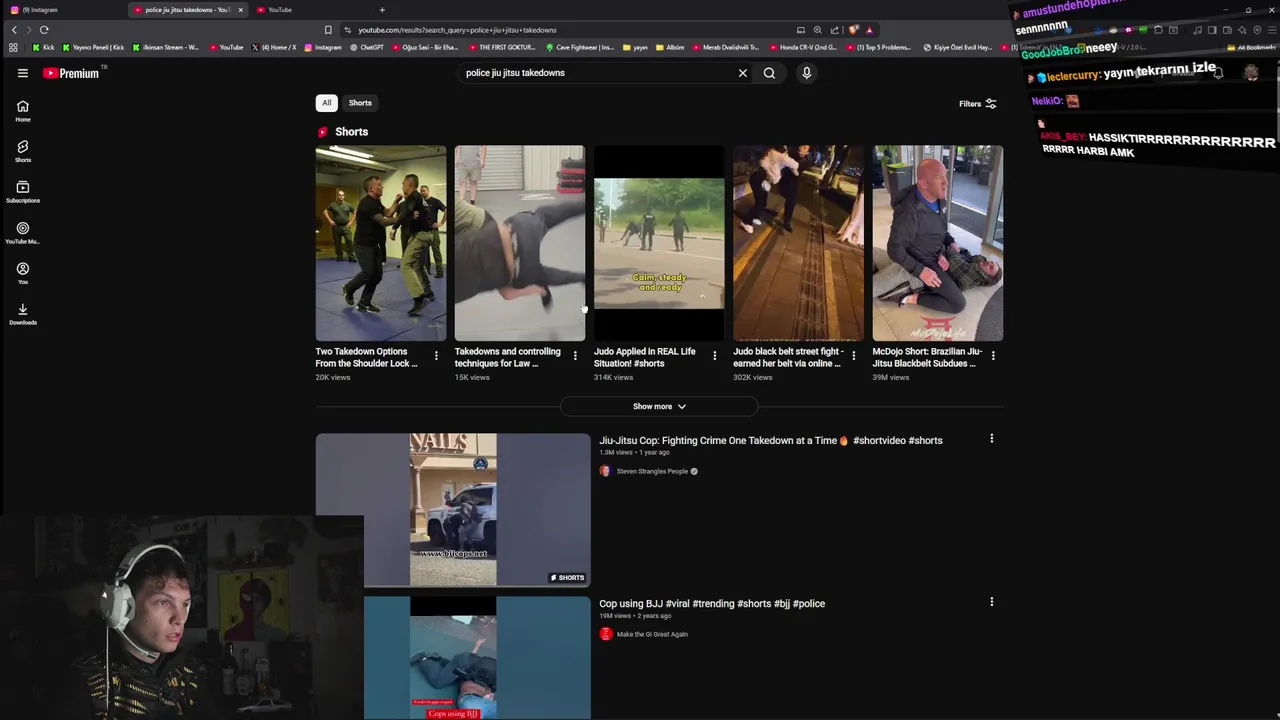
Task: Play Judo black belt street fight thumbnail
Action: tap(798, 243)
